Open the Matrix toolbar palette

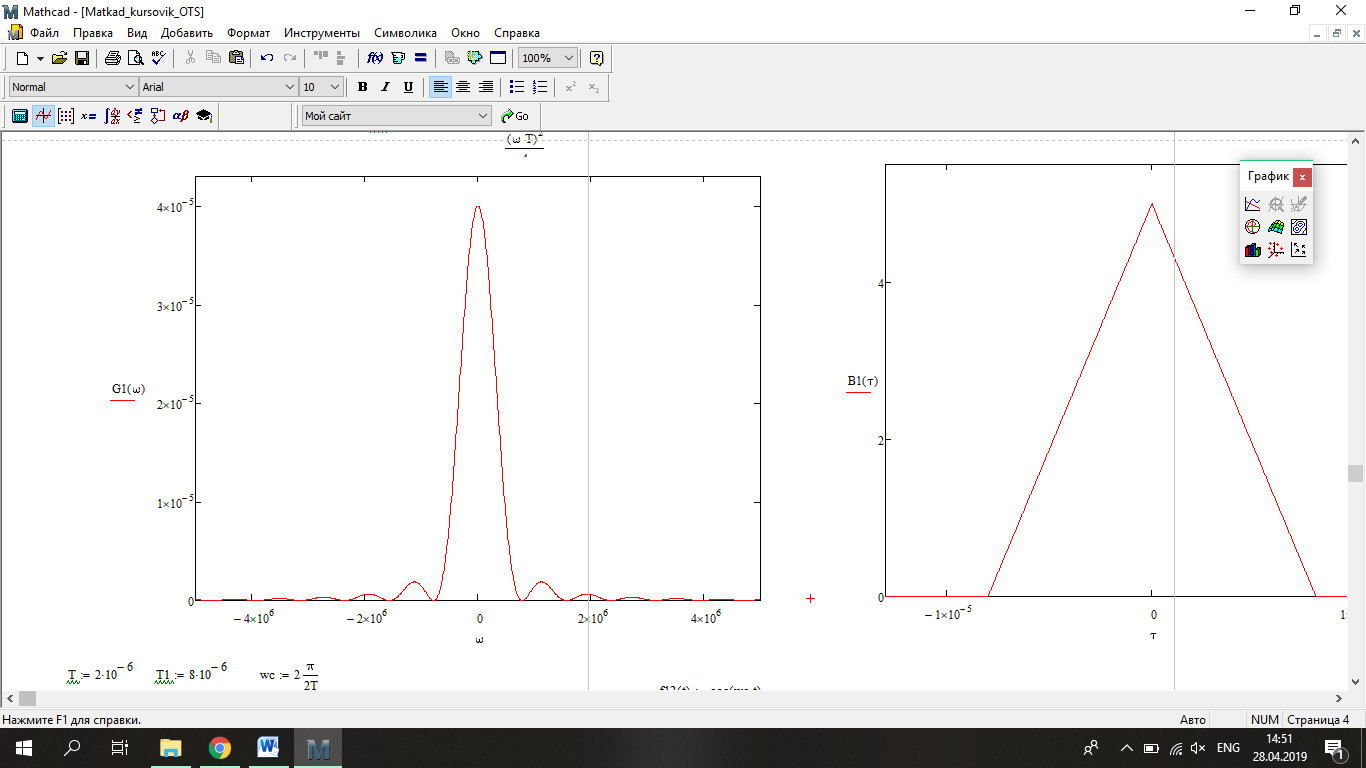point(66,116)
